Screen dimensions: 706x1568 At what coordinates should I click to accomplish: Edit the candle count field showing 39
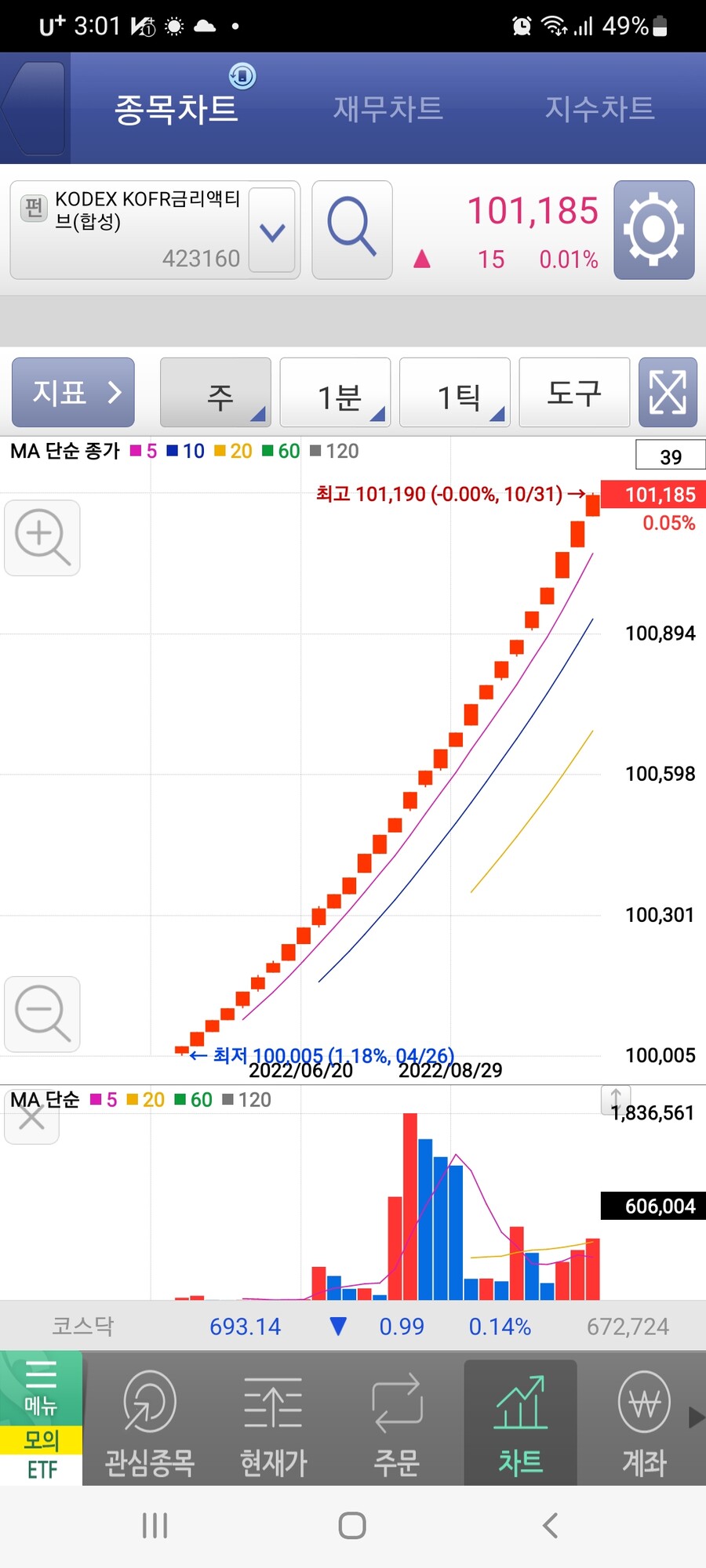tap(670, 456)
